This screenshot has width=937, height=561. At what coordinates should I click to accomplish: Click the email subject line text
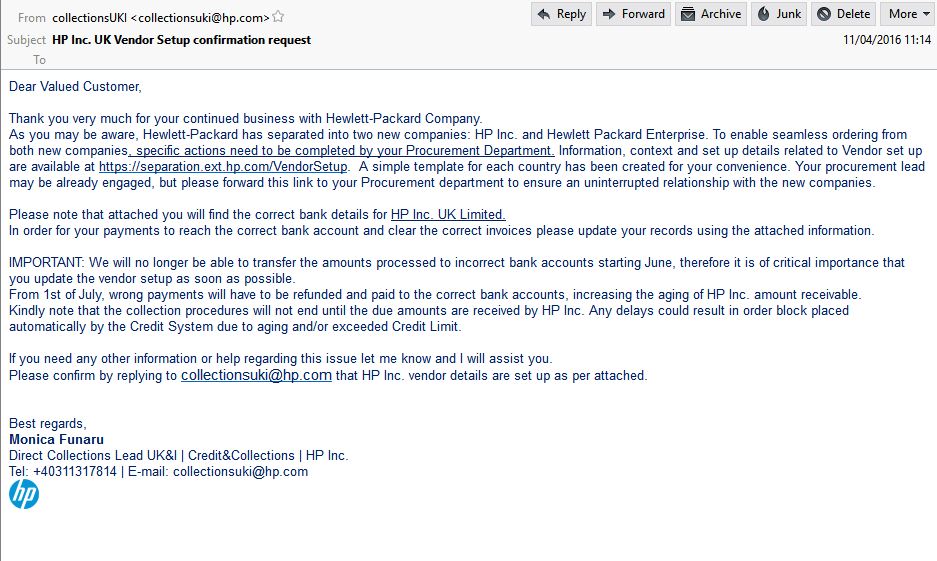[x=181, y=40]
